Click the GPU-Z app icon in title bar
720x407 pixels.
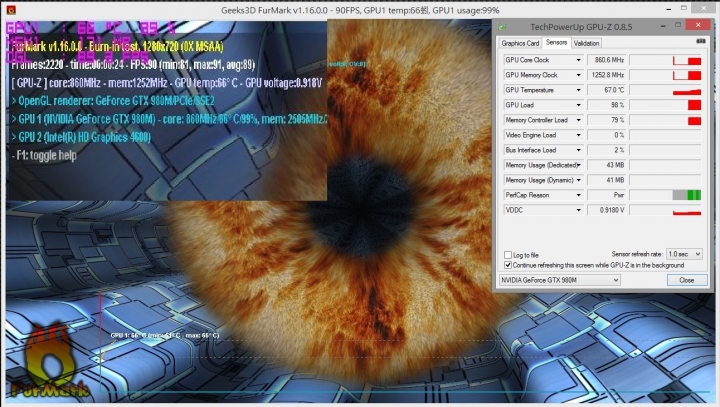coord(502,27)
